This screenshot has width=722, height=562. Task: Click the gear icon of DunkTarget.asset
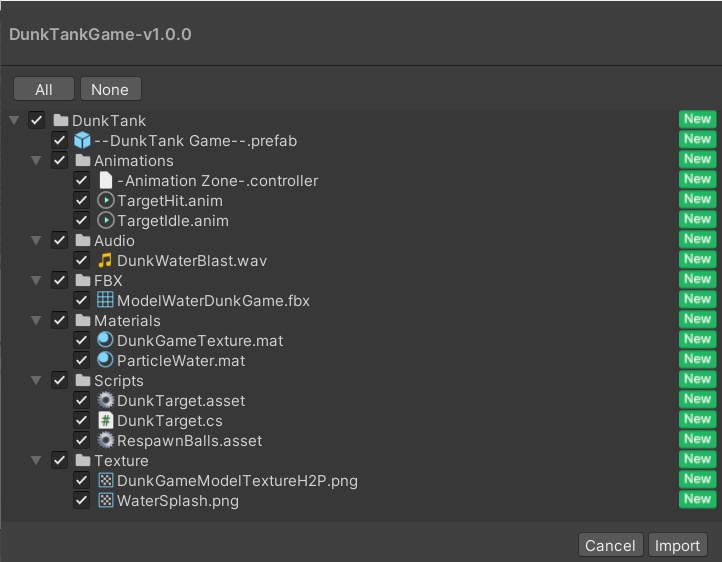(x=105, y=400)
